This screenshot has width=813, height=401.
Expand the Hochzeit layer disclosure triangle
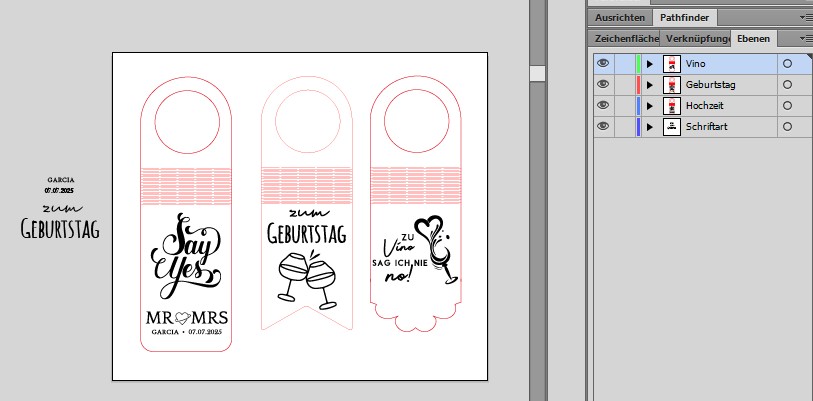[650, 105]
